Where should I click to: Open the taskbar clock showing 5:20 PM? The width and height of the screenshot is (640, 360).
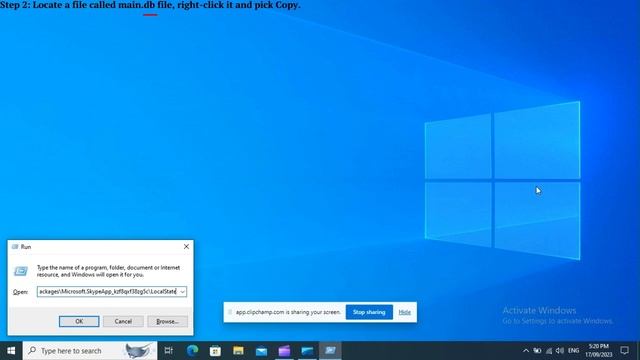point(598,351)
